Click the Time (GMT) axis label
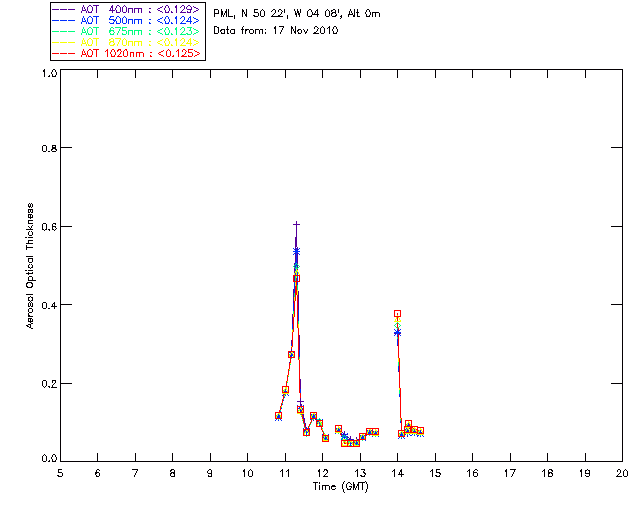Viewport: 640px width, 512px height. tap(340, 487)
